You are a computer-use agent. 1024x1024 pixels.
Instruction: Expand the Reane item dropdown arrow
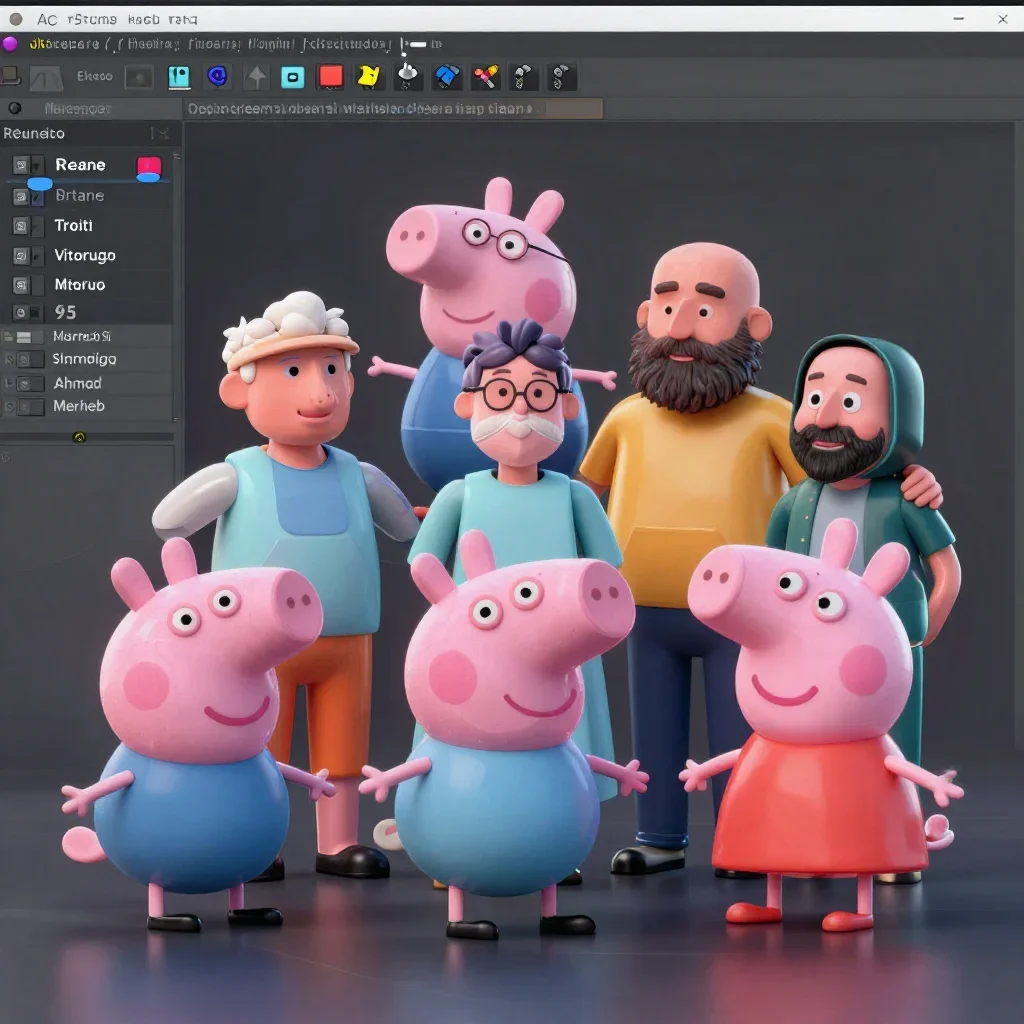(37, 166)
